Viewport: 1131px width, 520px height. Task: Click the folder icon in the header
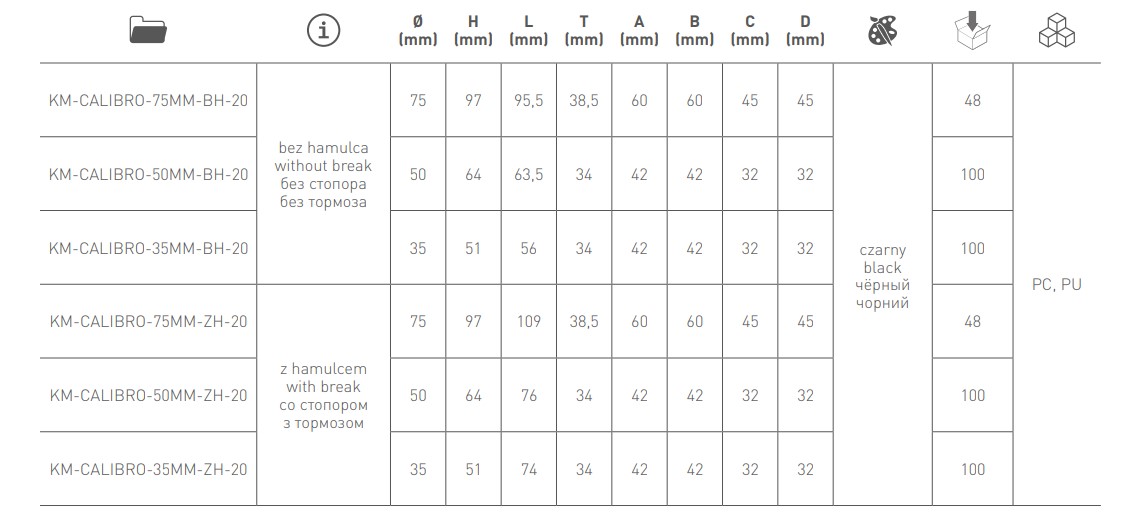click(x=151, y=31)
